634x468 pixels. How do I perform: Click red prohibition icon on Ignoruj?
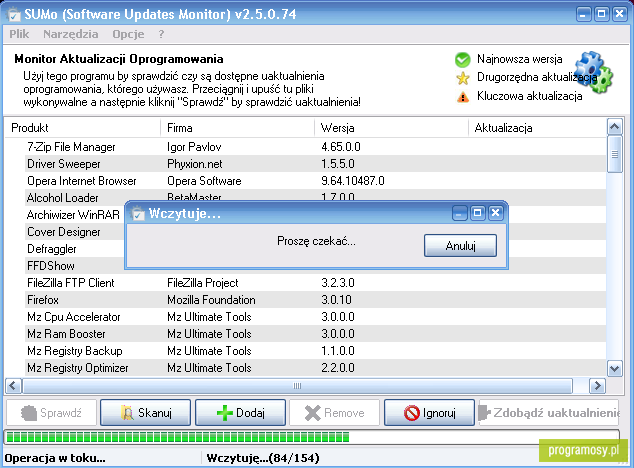tap(412, 413)
